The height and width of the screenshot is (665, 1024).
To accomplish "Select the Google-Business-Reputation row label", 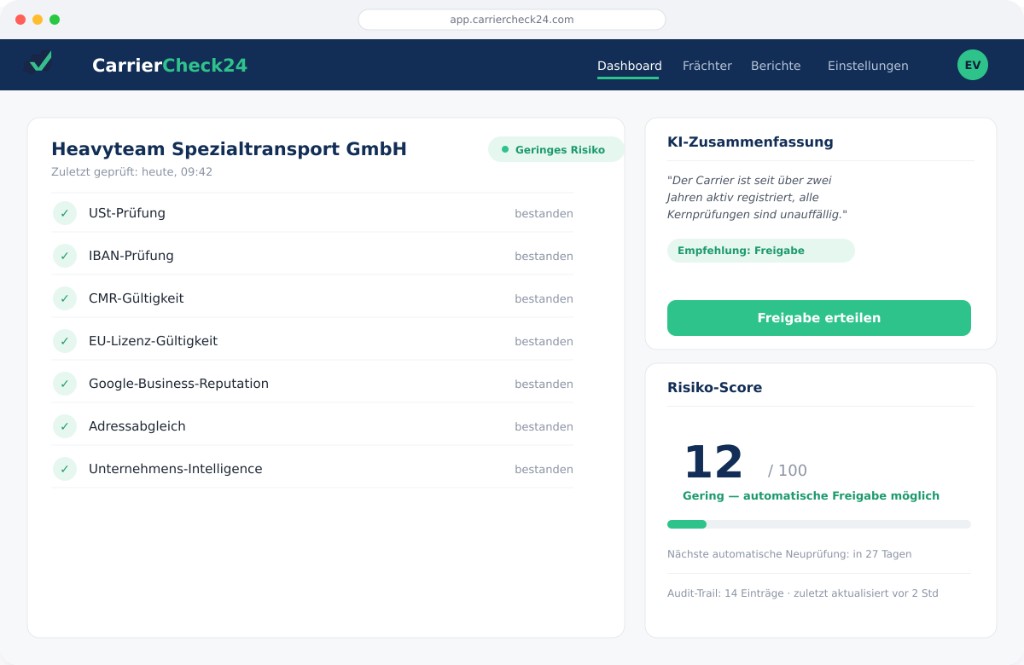I will [178, 383].
